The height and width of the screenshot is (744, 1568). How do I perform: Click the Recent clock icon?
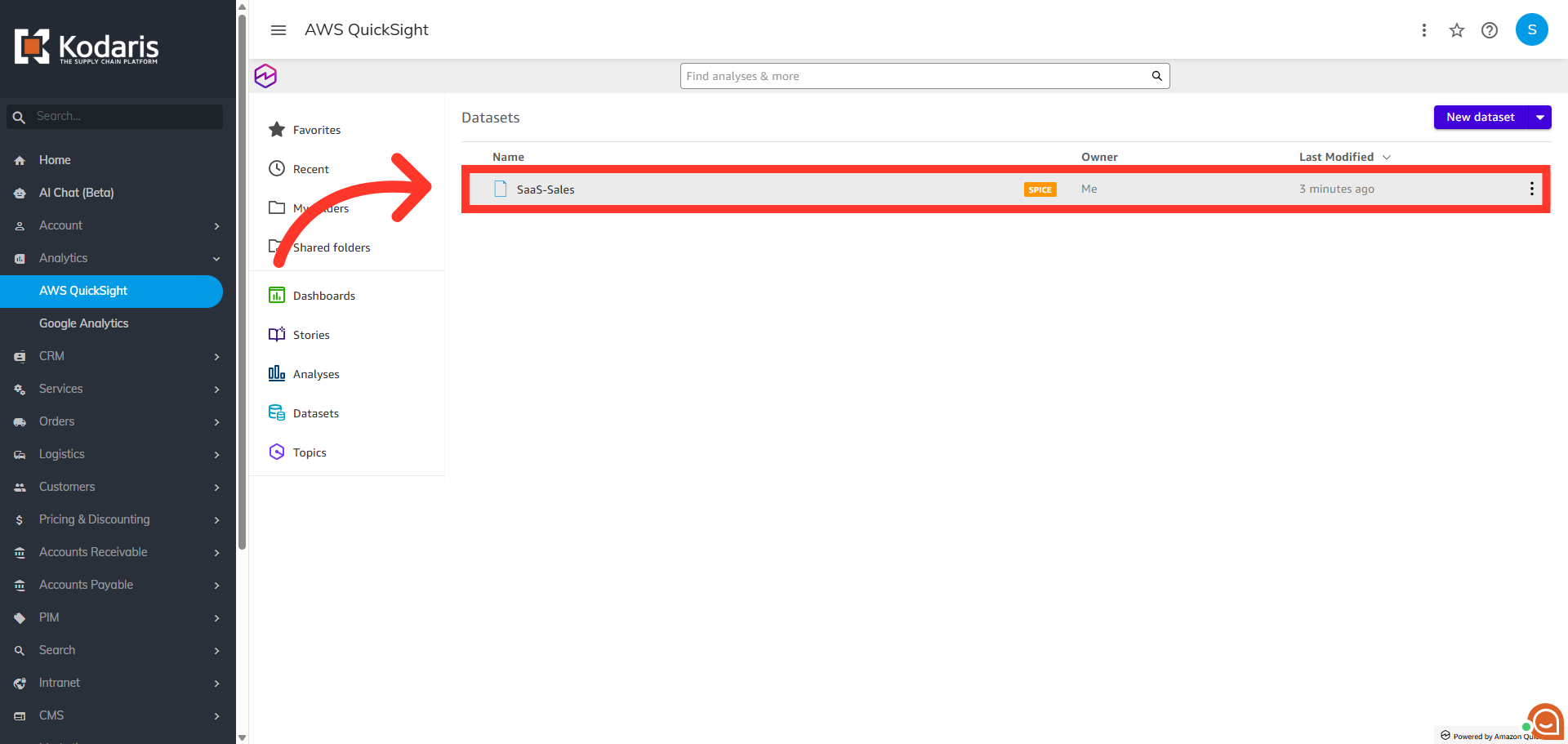point(277,168)
